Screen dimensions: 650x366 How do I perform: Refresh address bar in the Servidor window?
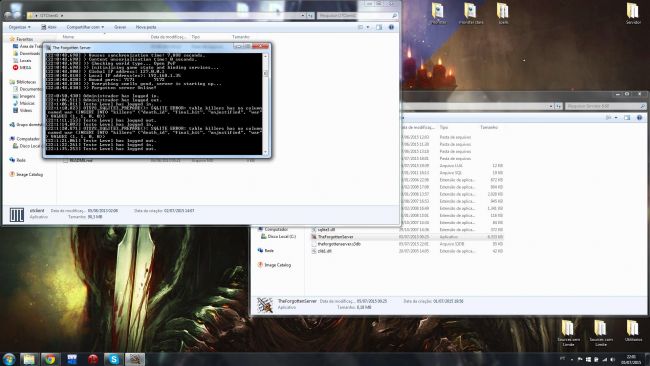pos(558,107)
